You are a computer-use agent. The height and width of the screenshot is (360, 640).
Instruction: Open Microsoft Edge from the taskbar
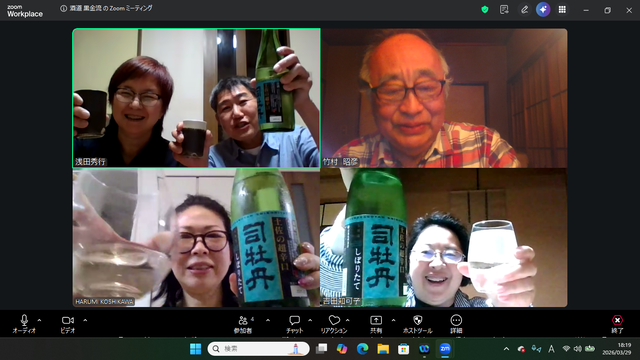[x=362, y=349]
